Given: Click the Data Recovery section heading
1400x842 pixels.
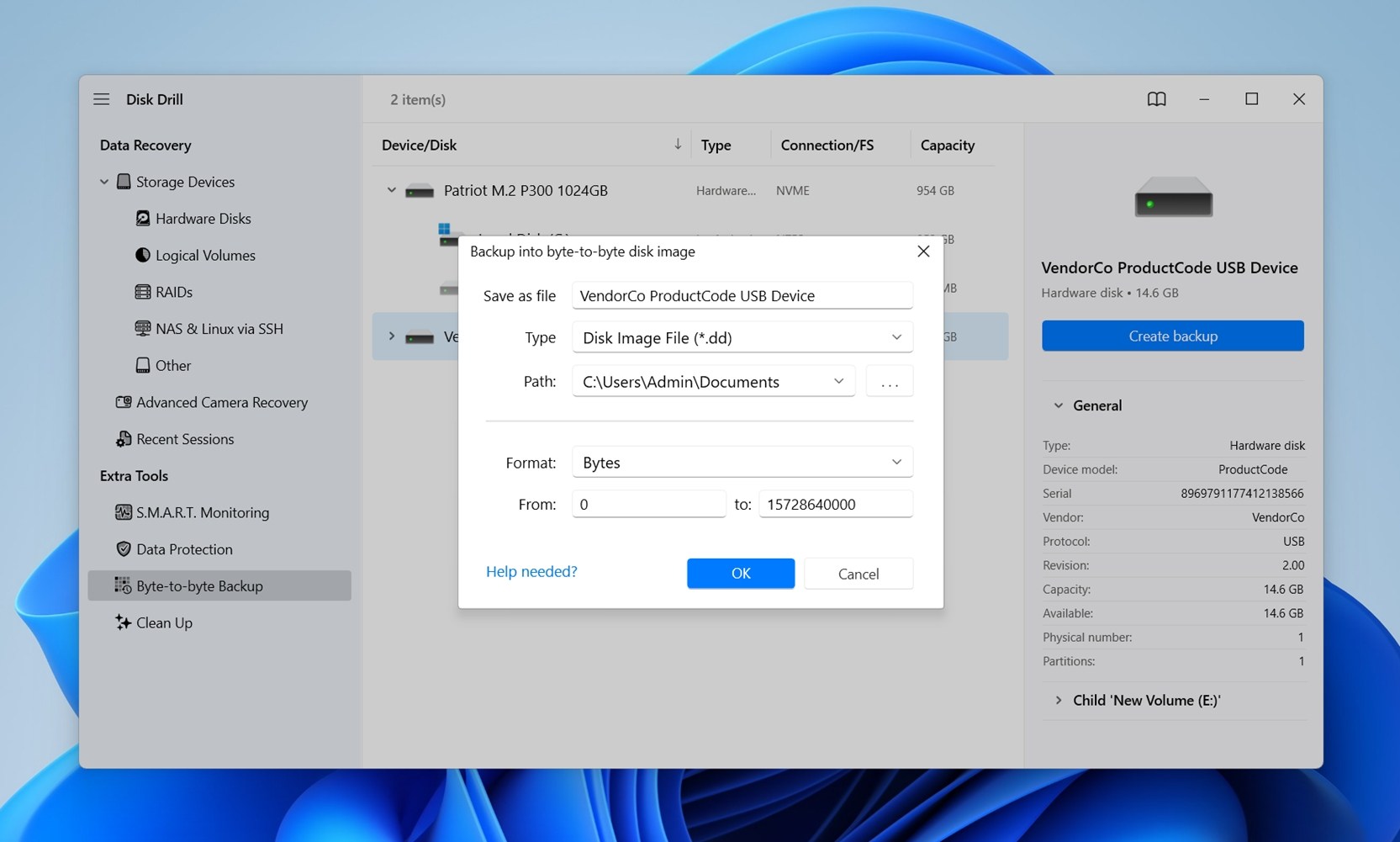Looking at the screenshot, I should 145,145.
